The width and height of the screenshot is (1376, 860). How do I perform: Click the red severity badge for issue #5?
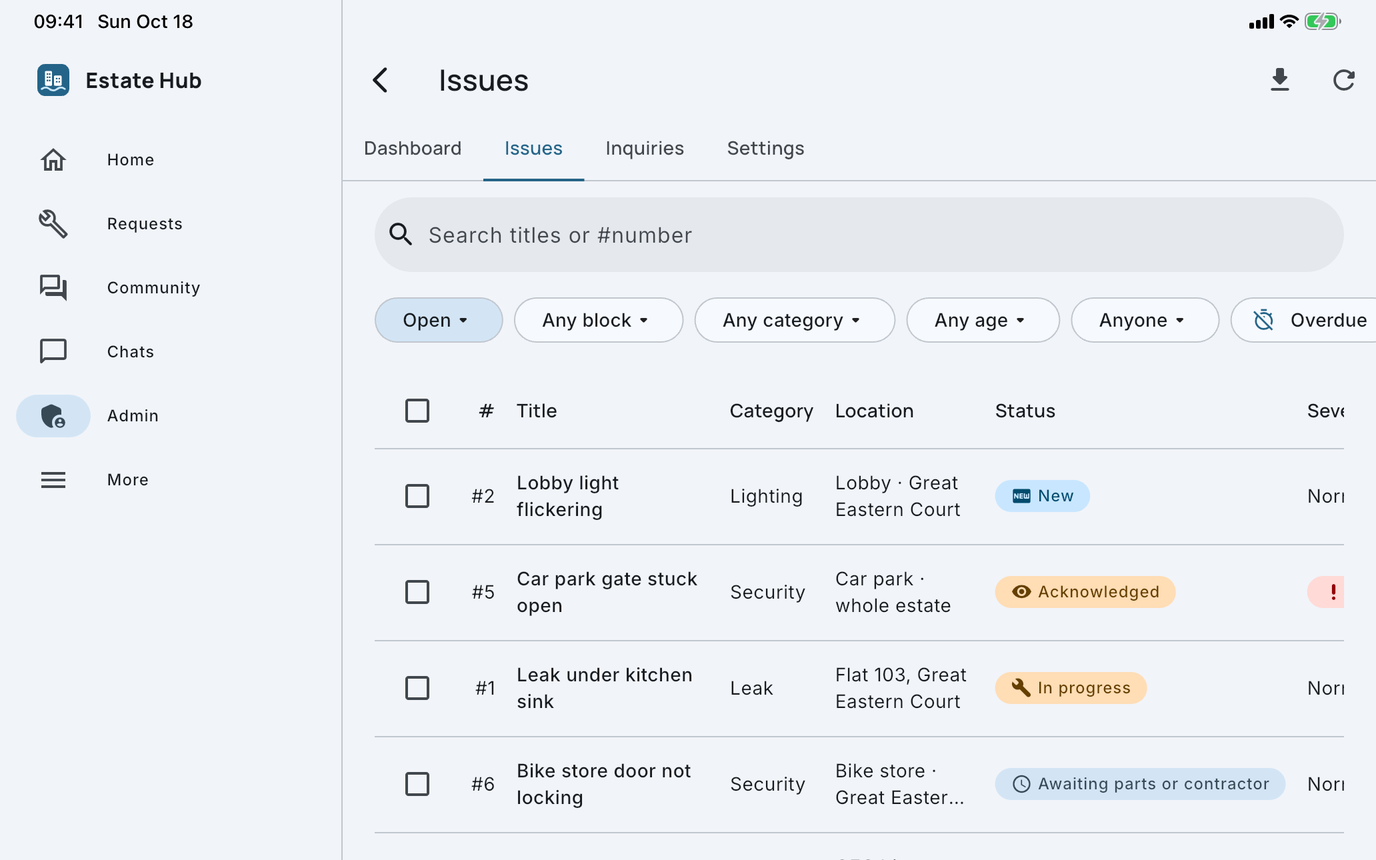[x=1326, y=592]
